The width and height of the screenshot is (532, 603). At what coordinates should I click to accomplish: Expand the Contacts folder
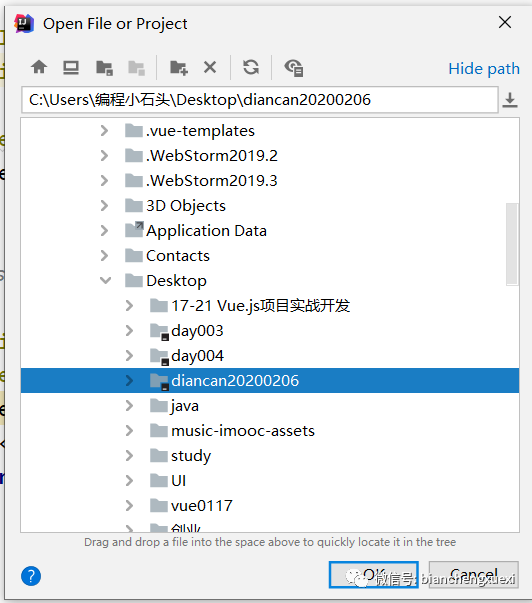point(104,256)
